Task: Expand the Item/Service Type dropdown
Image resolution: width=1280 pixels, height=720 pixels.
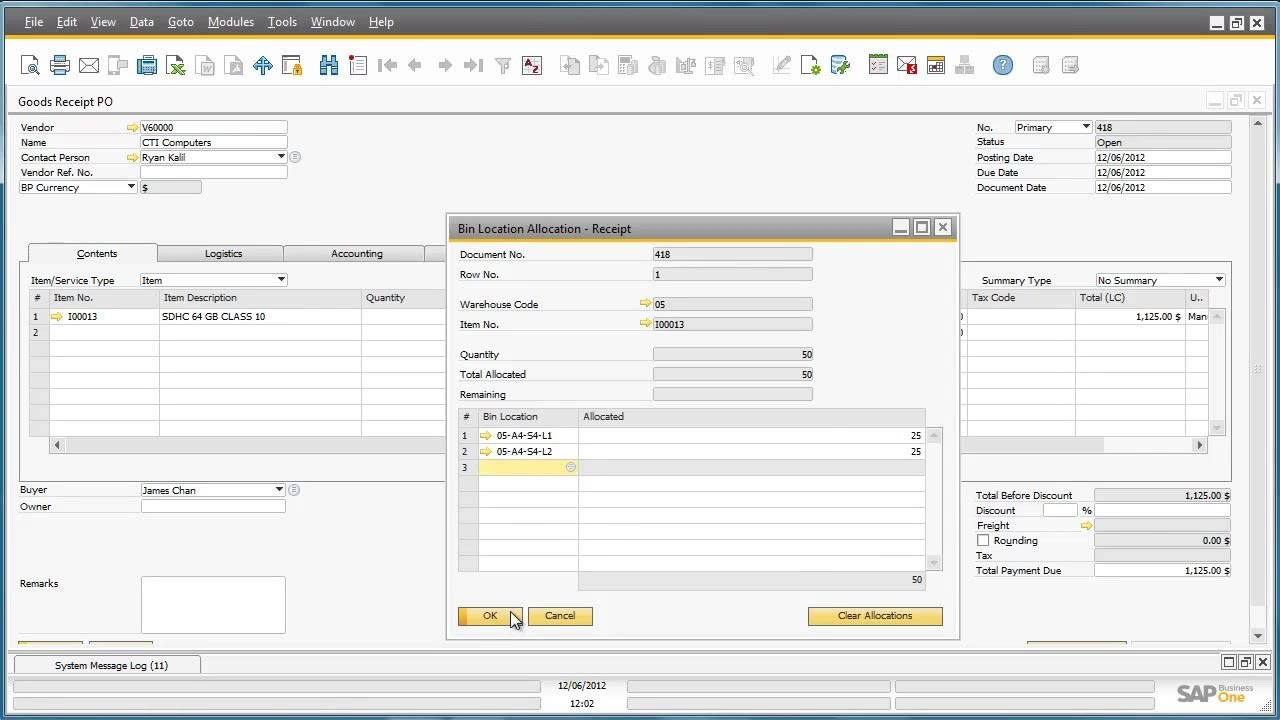Action: (281, 280)
